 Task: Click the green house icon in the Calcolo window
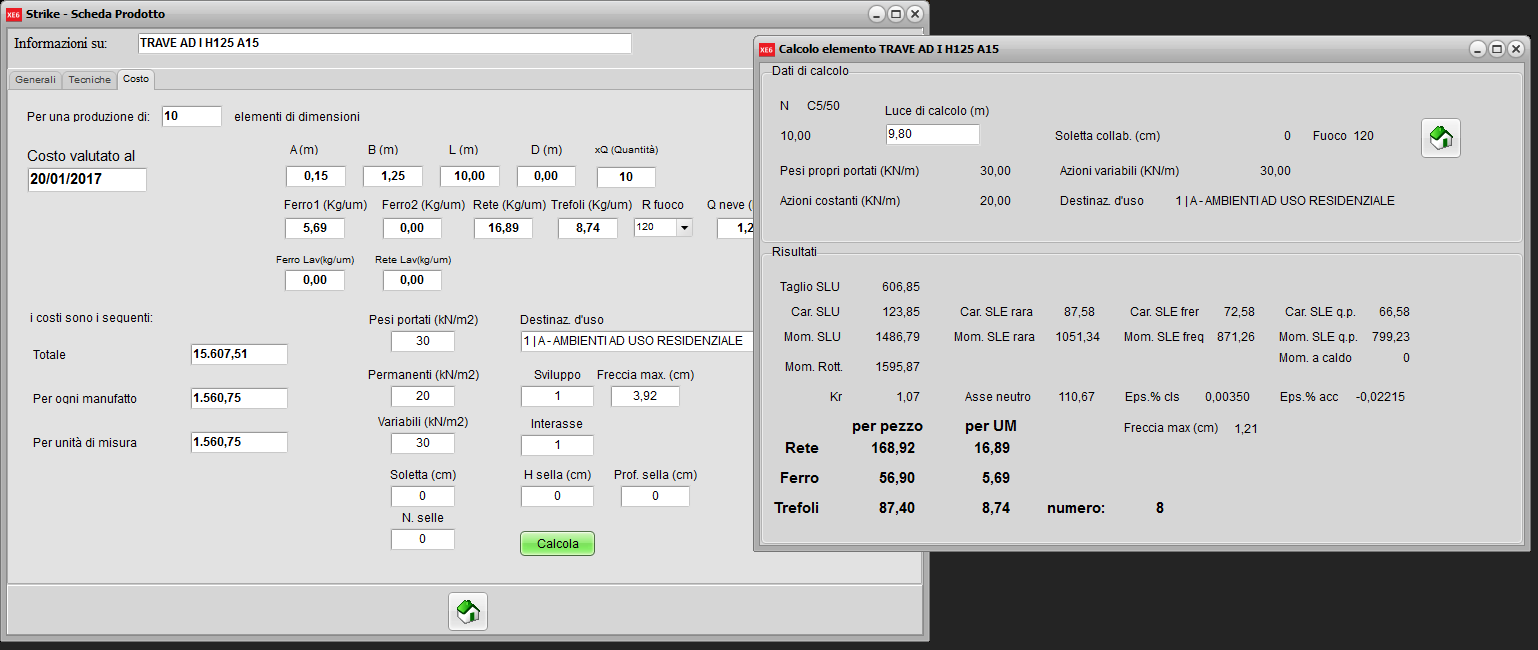[x=1441, y=138]
